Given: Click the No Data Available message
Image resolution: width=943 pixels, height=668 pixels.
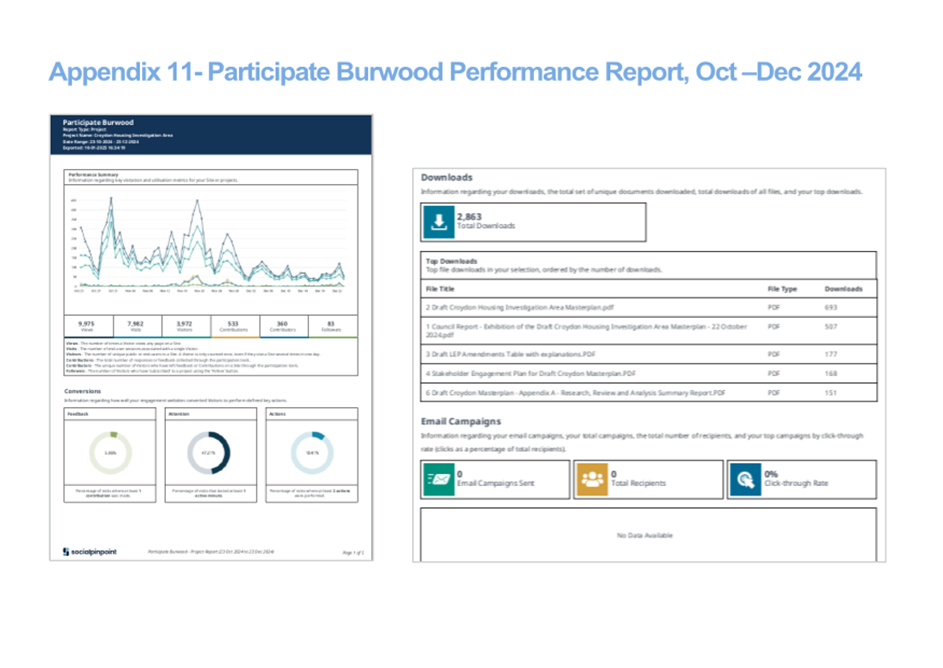Looking at the screenshot, I should tap(645, 535).
